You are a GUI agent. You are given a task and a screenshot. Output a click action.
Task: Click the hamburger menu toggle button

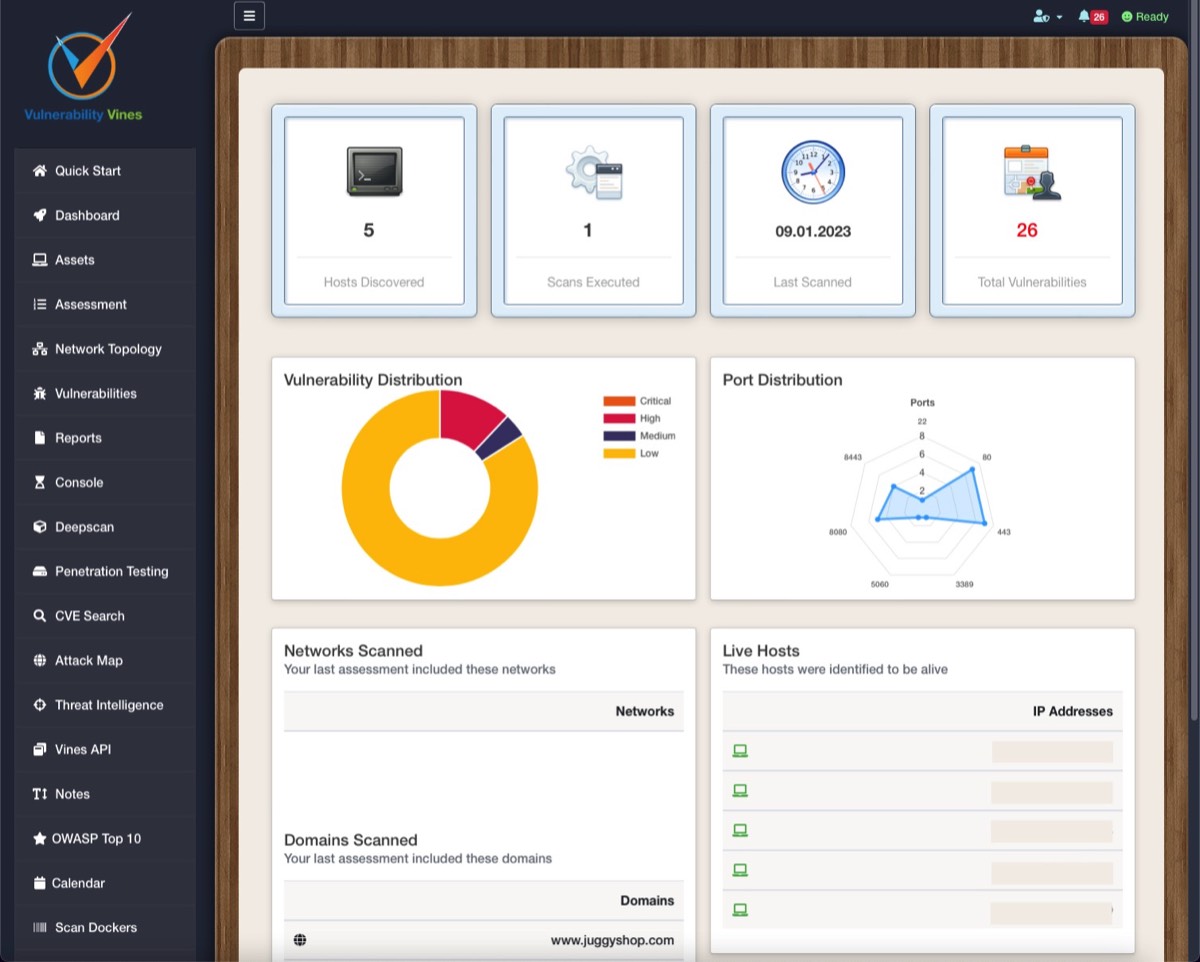[249, 16]
